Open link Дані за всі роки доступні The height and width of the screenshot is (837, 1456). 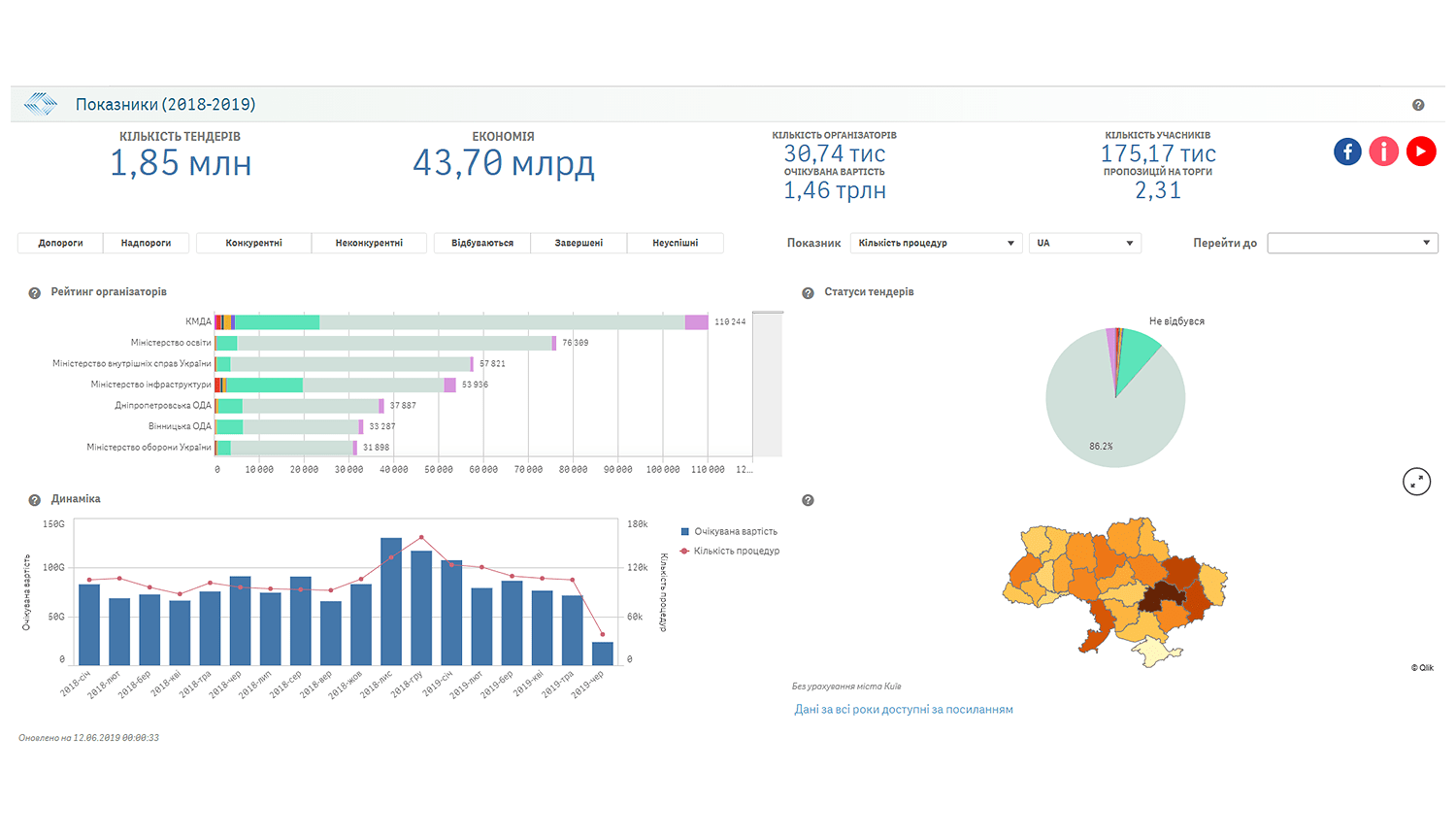point(903,710)
